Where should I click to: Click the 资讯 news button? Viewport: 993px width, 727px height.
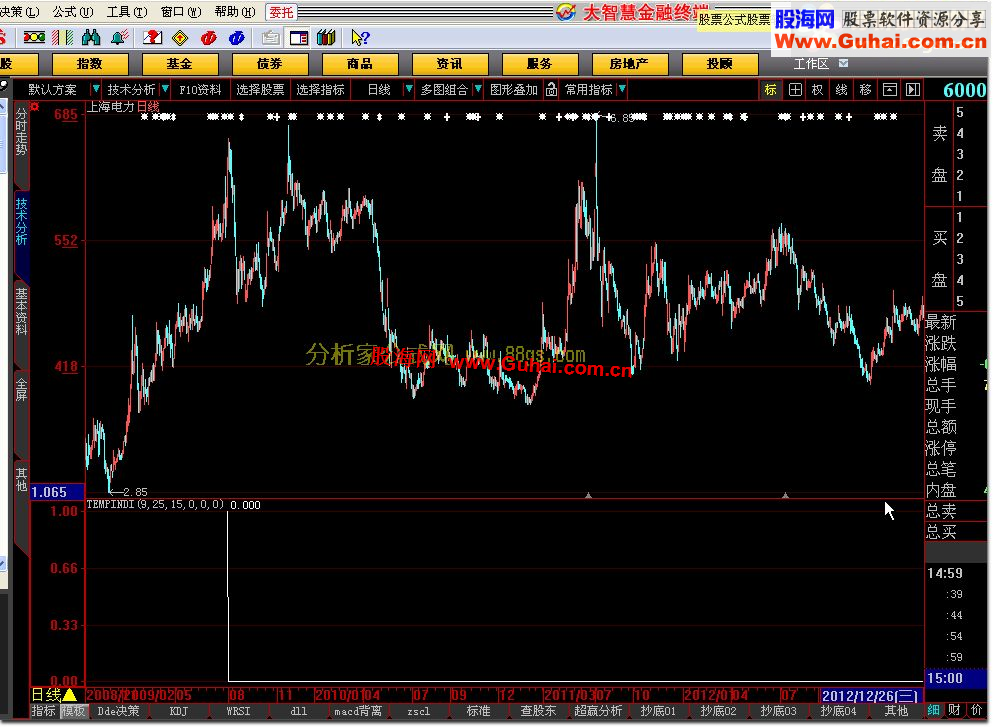(x=450, y=64)
